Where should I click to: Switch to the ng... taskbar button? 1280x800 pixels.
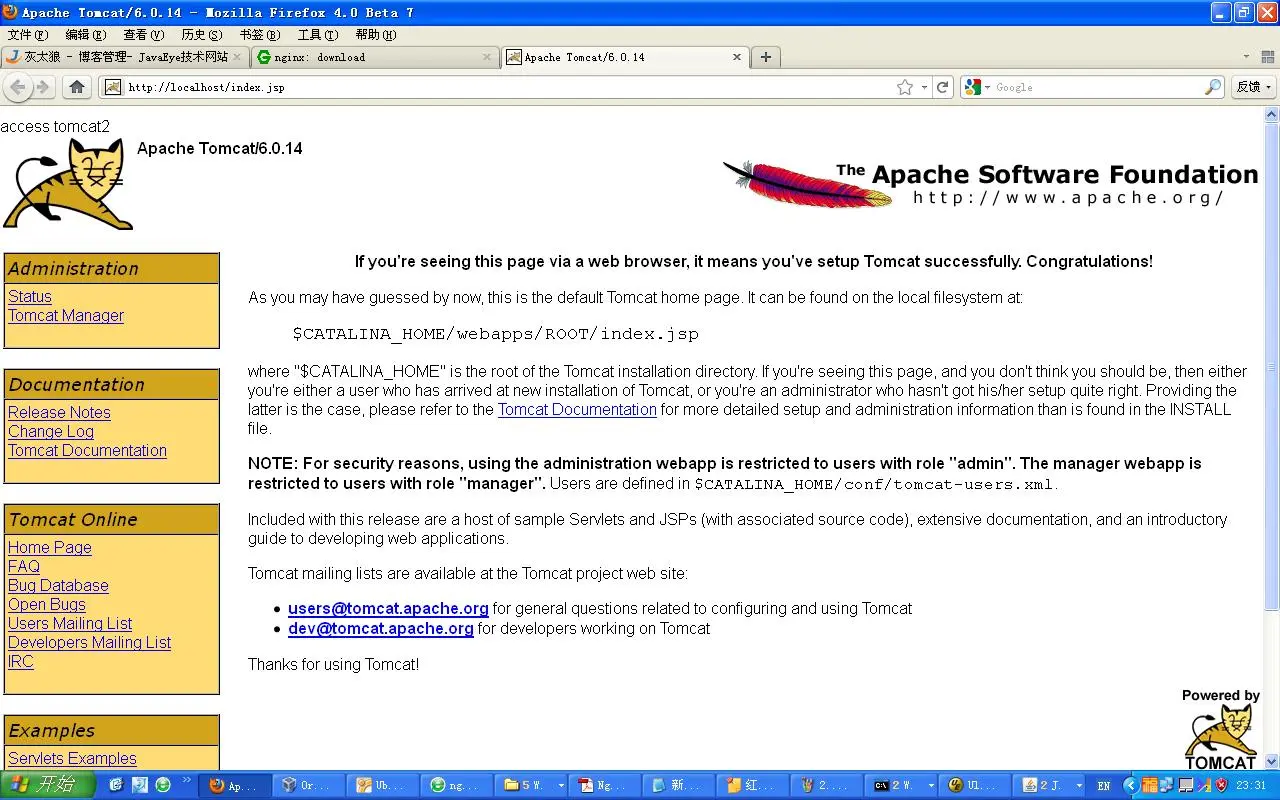[x=455, y=786]
